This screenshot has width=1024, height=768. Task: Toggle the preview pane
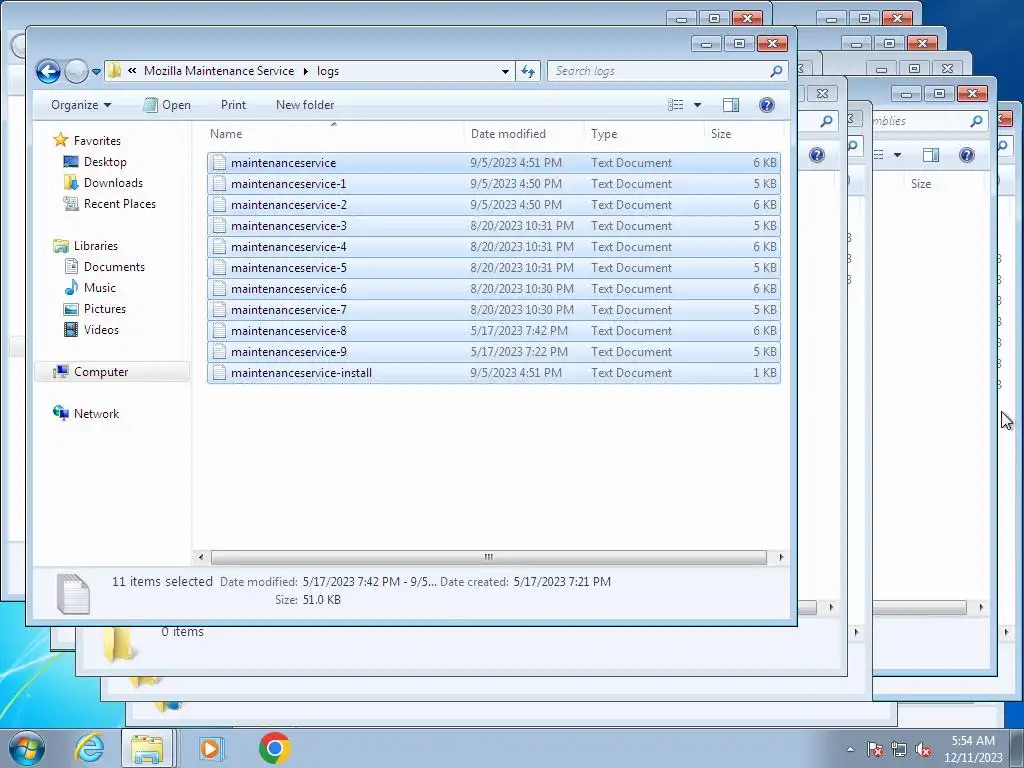click(731, 105)
